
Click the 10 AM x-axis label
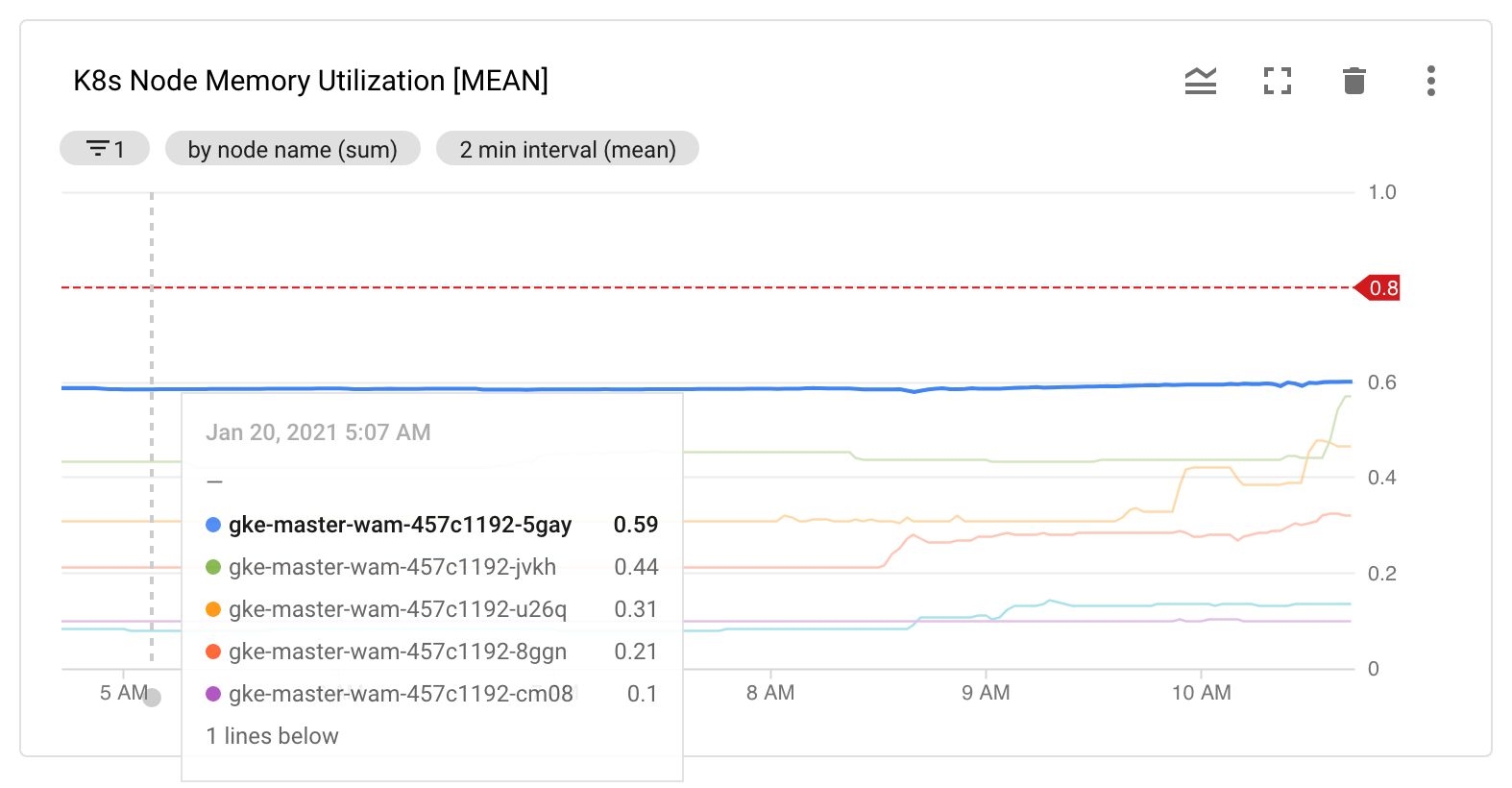click(1202, 693)
